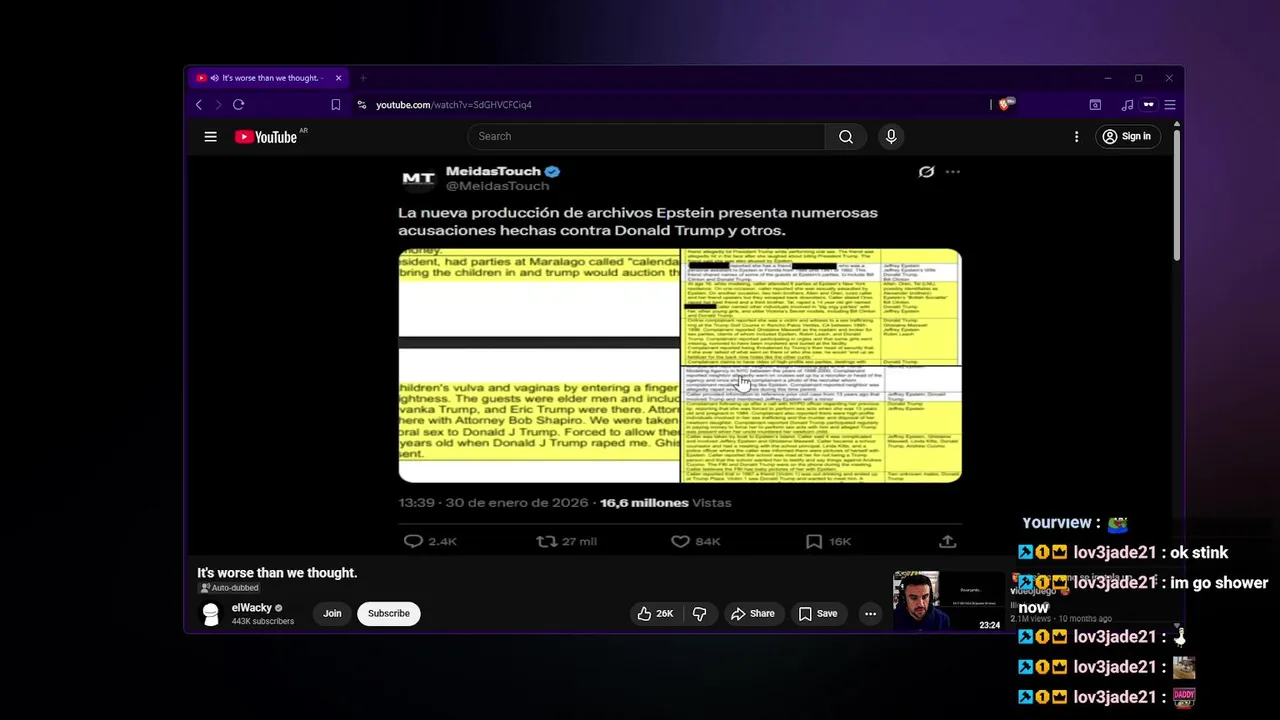The image size is (1280, 720).
Task: Click the page vertical scrollbar
Action: (x=1177, y=196)
